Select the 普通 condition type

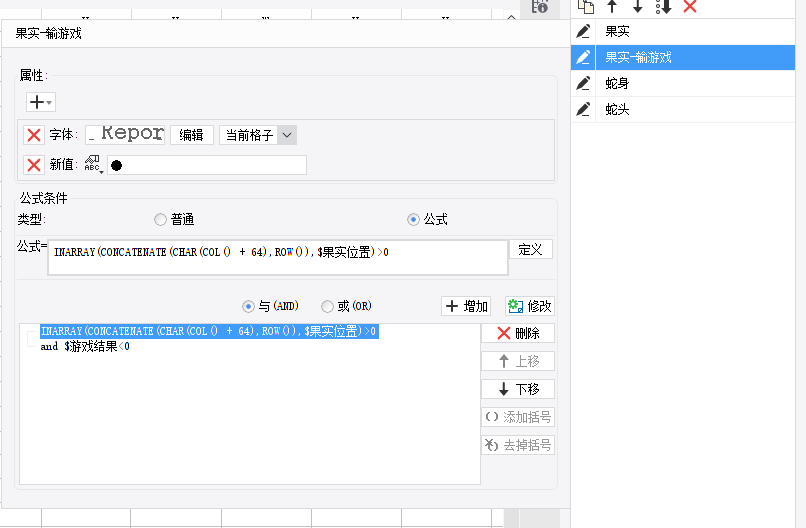pyautogui.click(x=174, y=220)
